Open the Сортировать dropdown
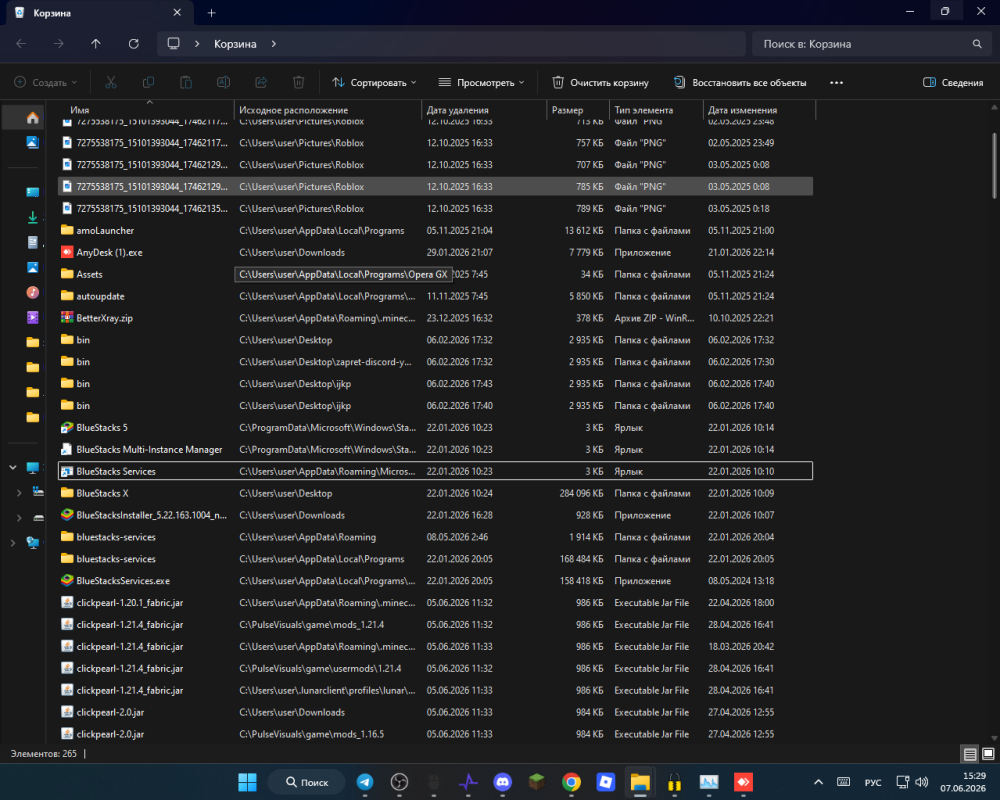The width and height of the screenshot is (1000, 800). (x=374, y=82)
